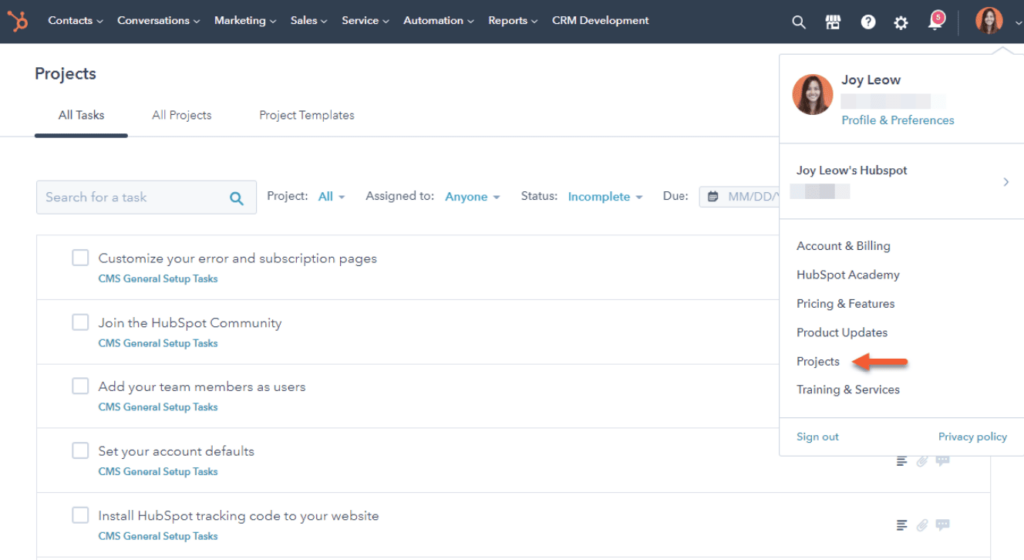This screenshot has height=560, width=1024.
Task: Open description icon for Install HubSpot tracking code
Action: click(901, 525)
